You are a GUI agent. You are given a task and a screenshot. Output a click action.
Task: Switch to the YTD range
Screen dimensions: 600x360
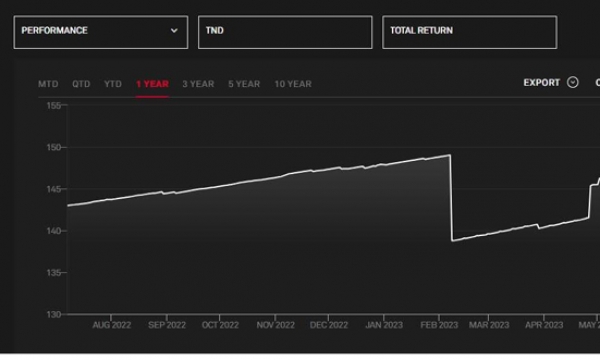(113, 84)
